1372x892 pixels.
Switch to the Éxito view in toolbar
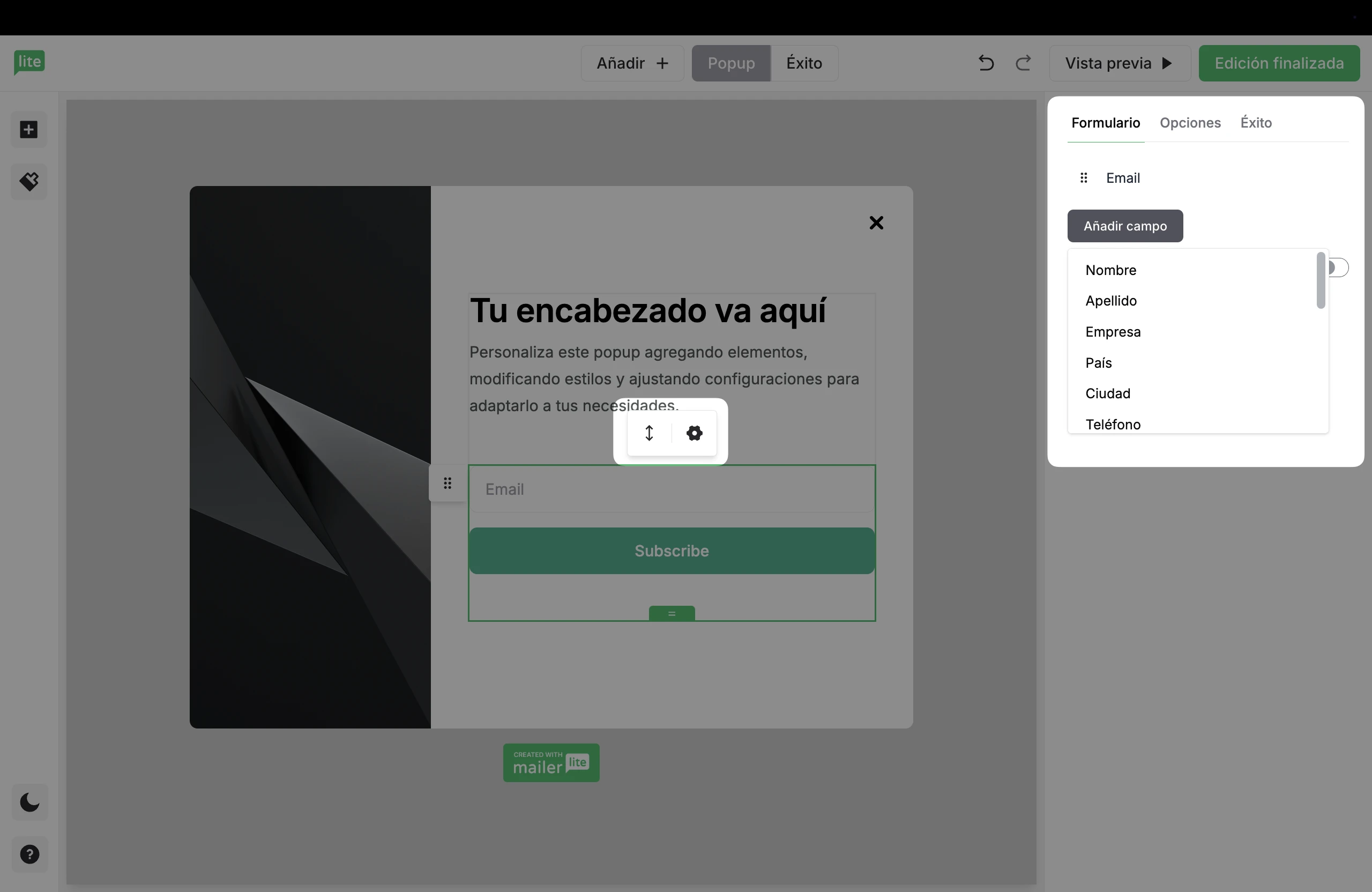[804, 63]
